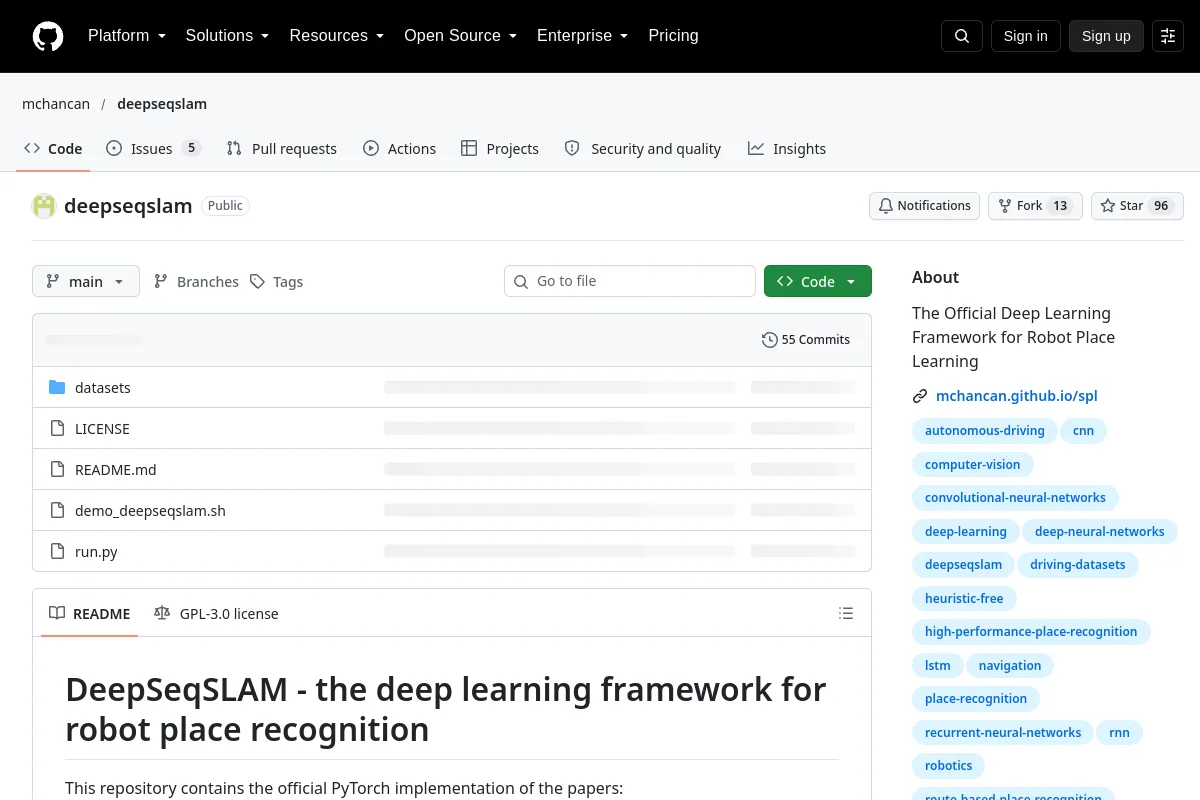Click the convolutional-neural-networks topic

1015,498
